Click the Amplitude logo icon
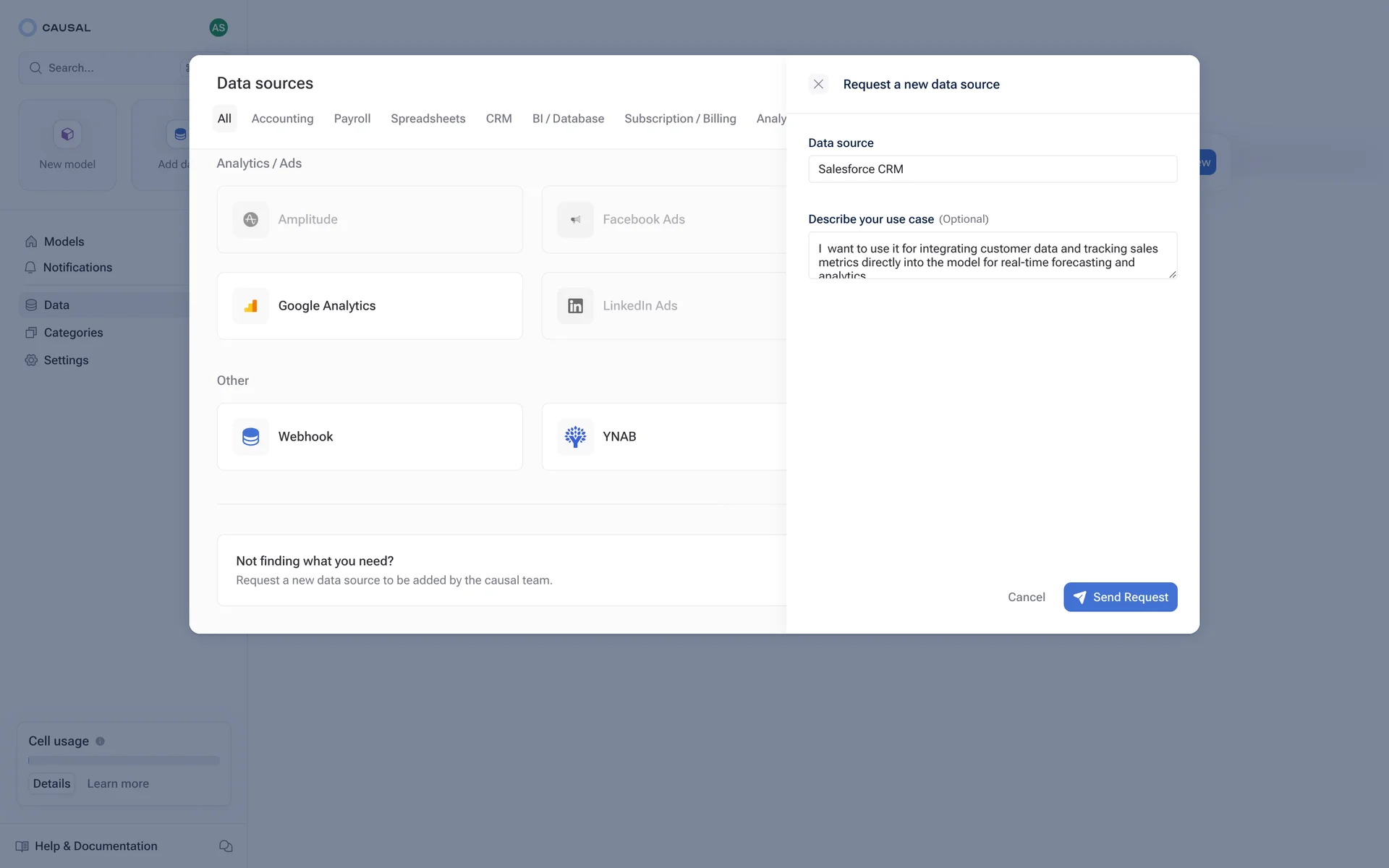Viewport: 1389px width, 868px height. click(250, 219)
